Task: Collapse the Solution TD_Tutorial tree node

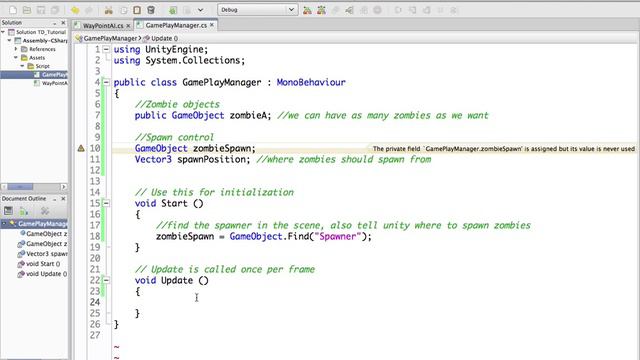Action: 3,32
